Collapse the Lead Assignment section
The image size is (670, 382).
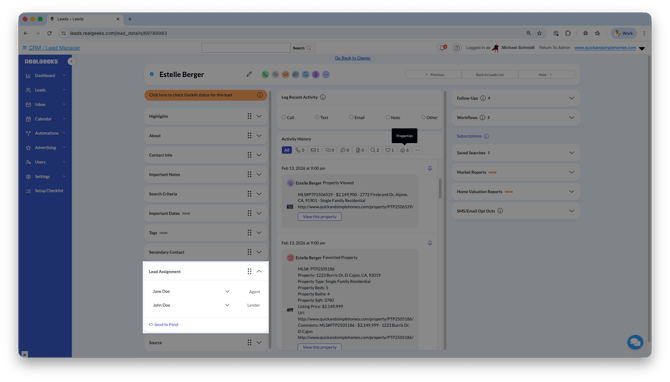(x=259, y=271)
